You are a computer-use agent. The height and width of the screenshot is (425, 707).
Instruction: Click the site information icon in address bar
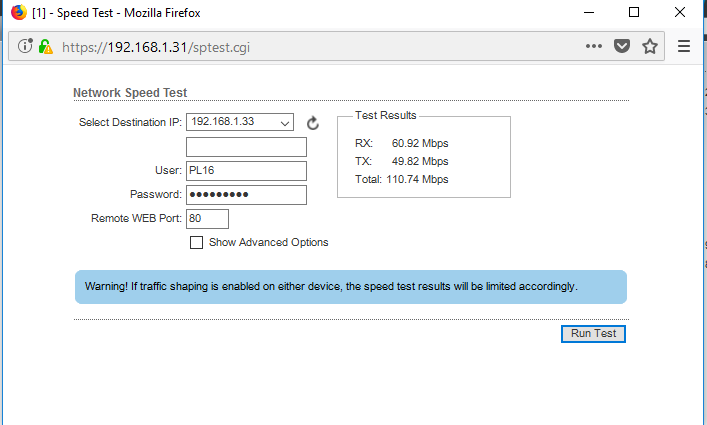(x=26, y=46)
